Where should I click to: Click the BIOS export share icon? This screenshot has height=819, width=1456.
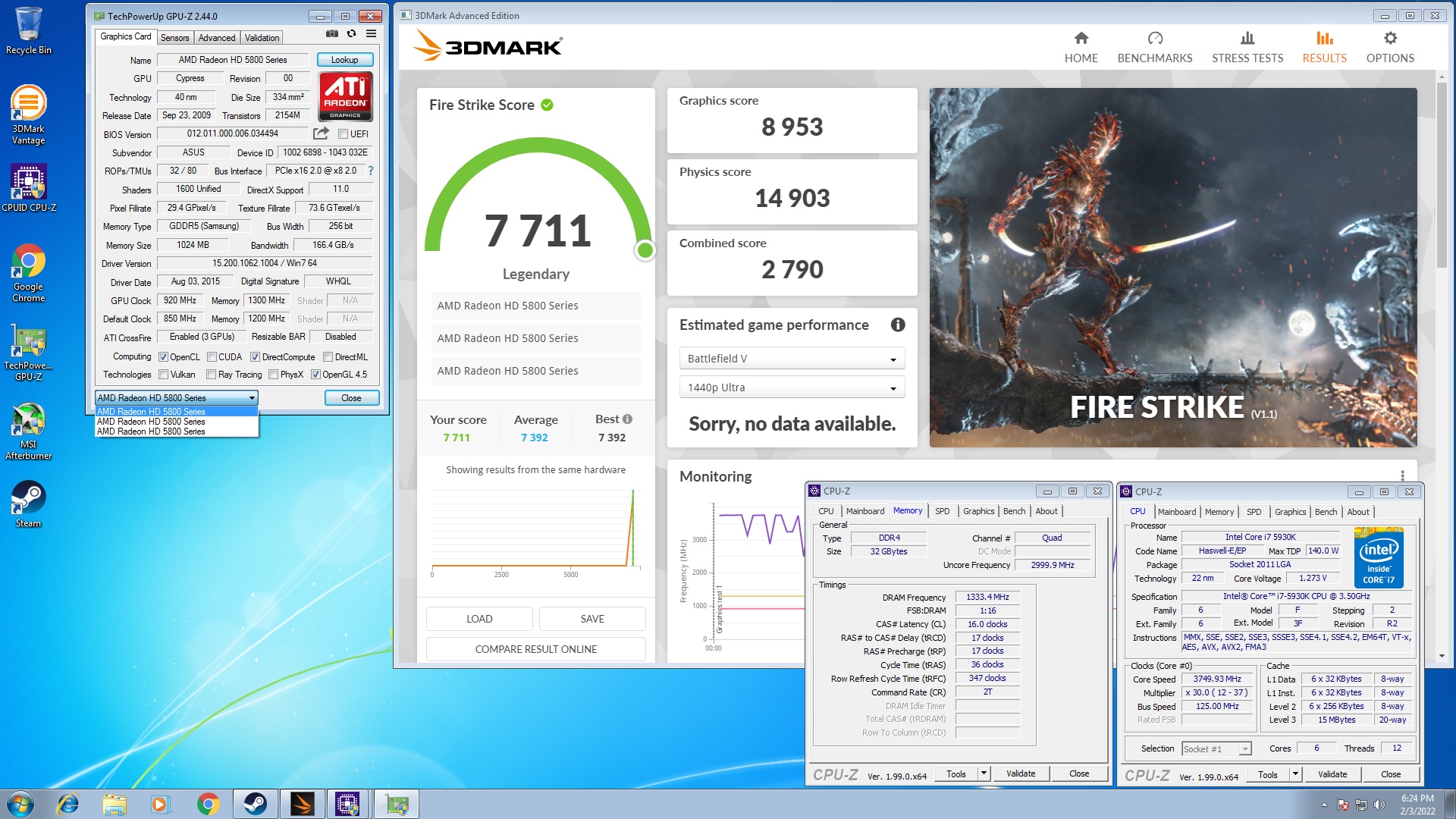321,133
